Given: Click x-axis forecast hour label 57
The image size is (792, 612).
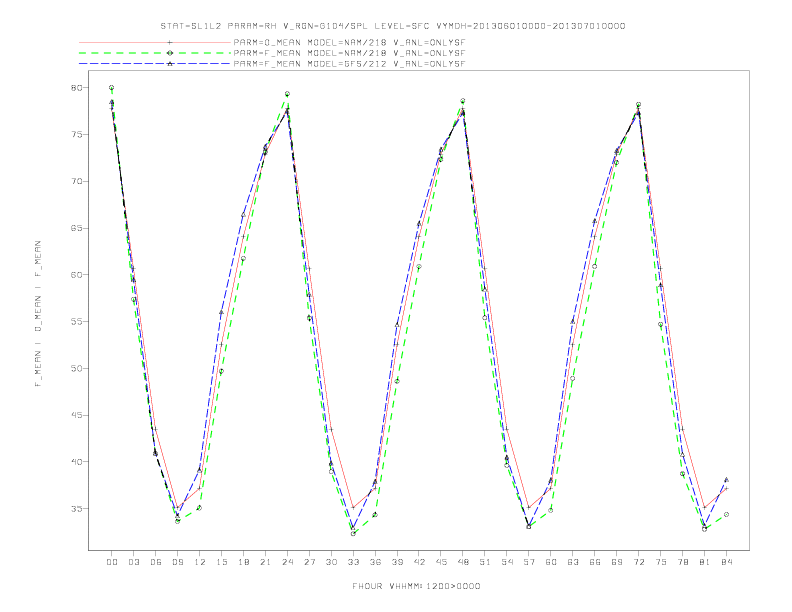Looking at the screenshot, I should coord(529,562).
